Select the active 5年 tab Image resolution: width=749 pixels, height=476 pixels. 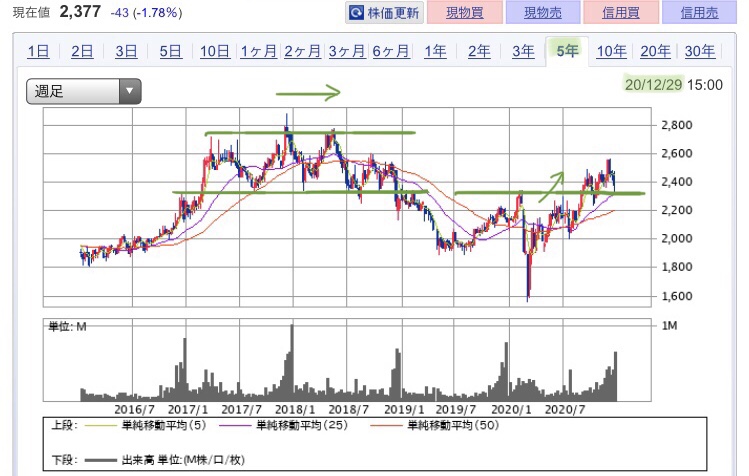567,50
